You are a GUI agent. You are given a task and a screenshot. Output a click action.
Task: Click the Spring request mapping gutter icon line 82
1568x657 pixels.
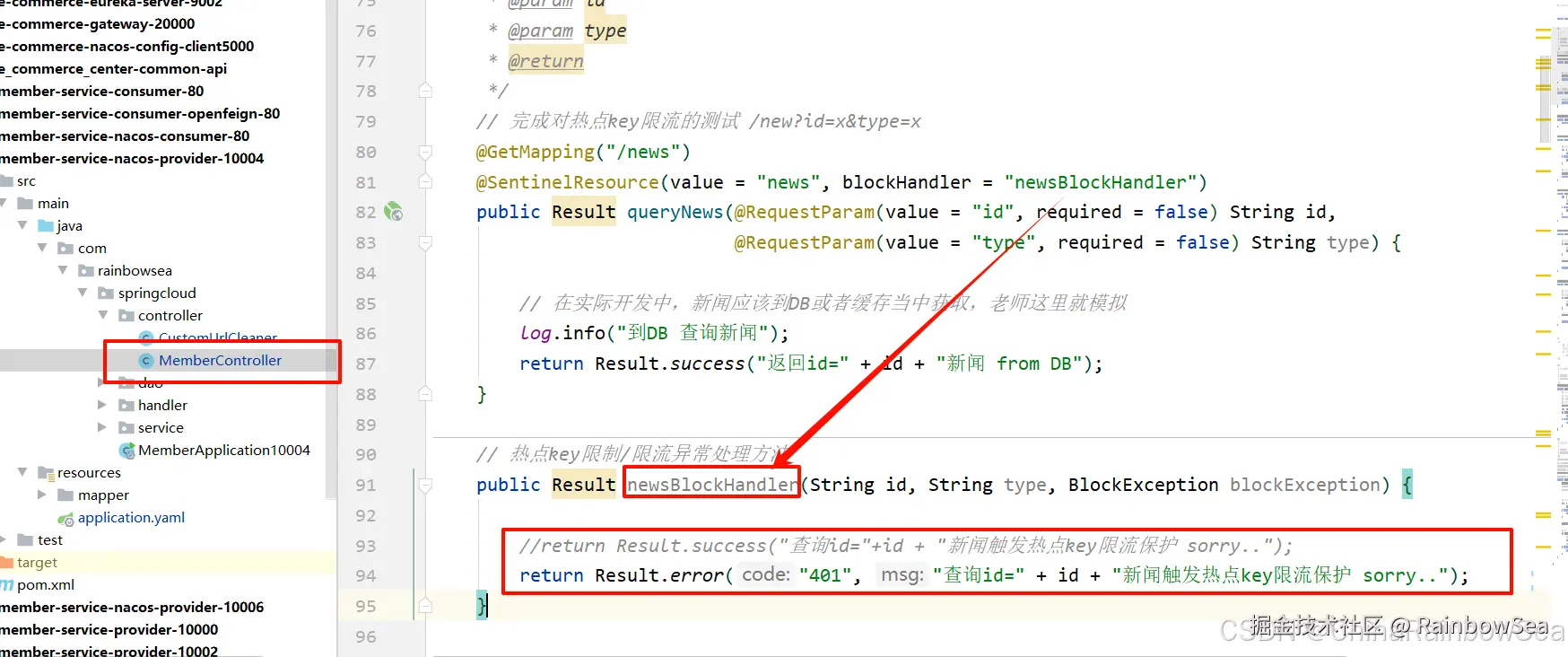coord(393,212)
